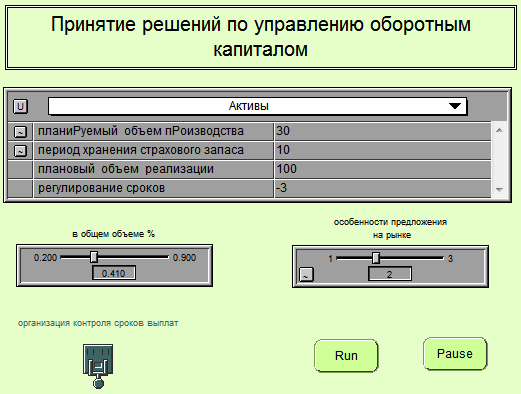Click the 0.900 maximum slider label

coord(184,258)
